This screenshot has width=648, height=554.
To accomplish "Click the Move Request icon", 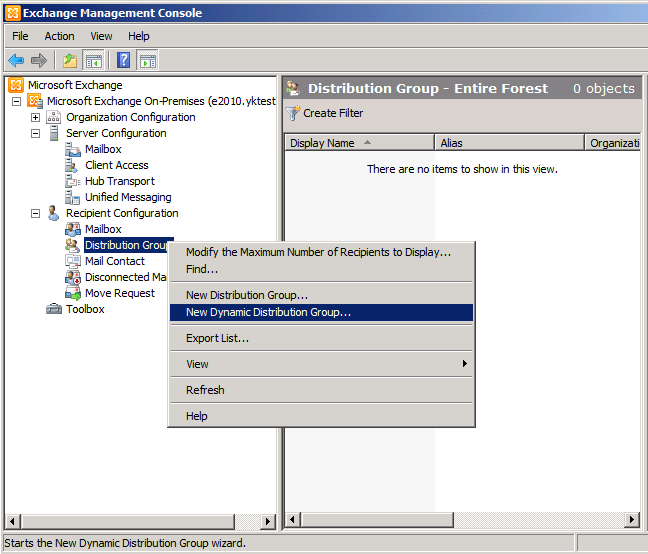I will [73, 293].
